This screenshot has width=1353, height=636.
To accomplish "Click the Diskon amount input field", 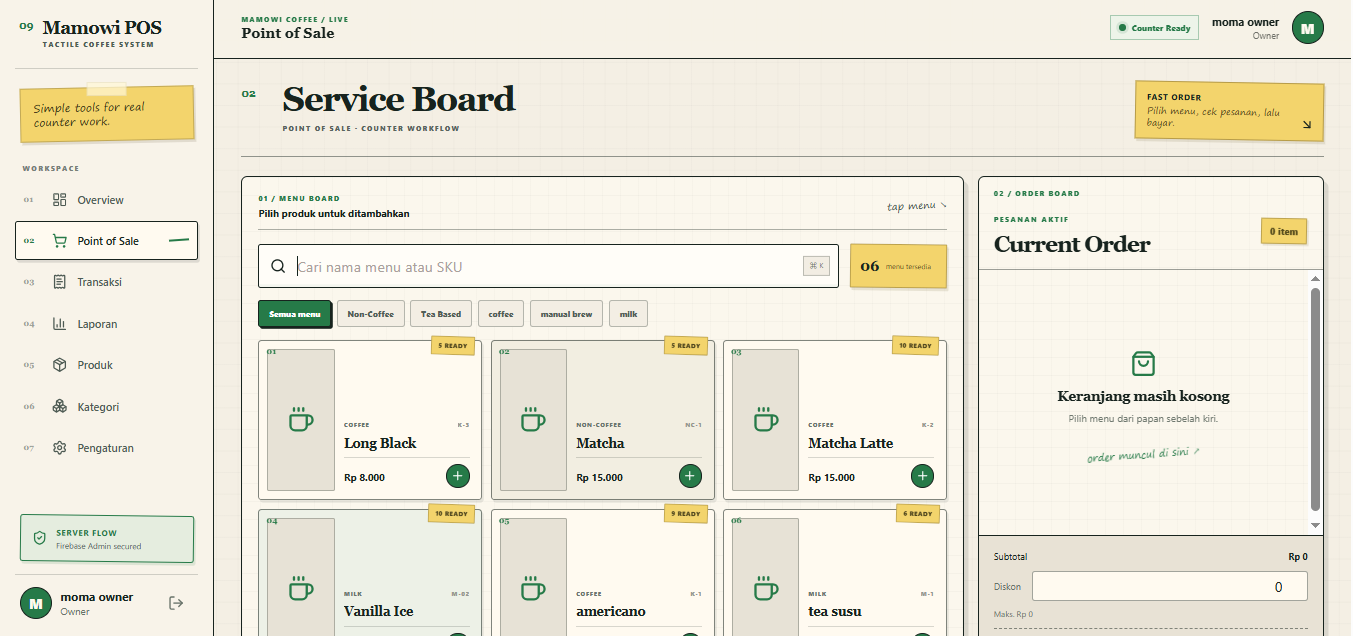I will (1170, 587).
